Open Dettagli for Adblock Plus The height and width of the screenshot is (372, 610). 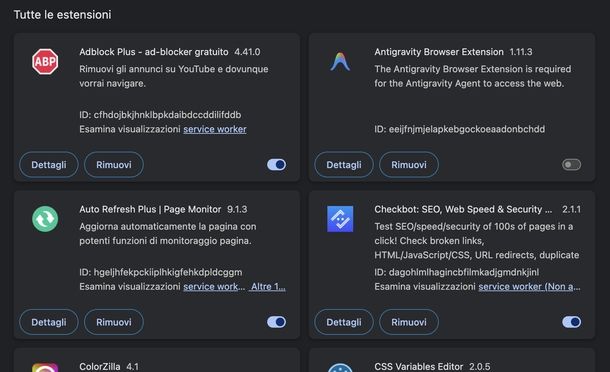[x=49, y=165]
